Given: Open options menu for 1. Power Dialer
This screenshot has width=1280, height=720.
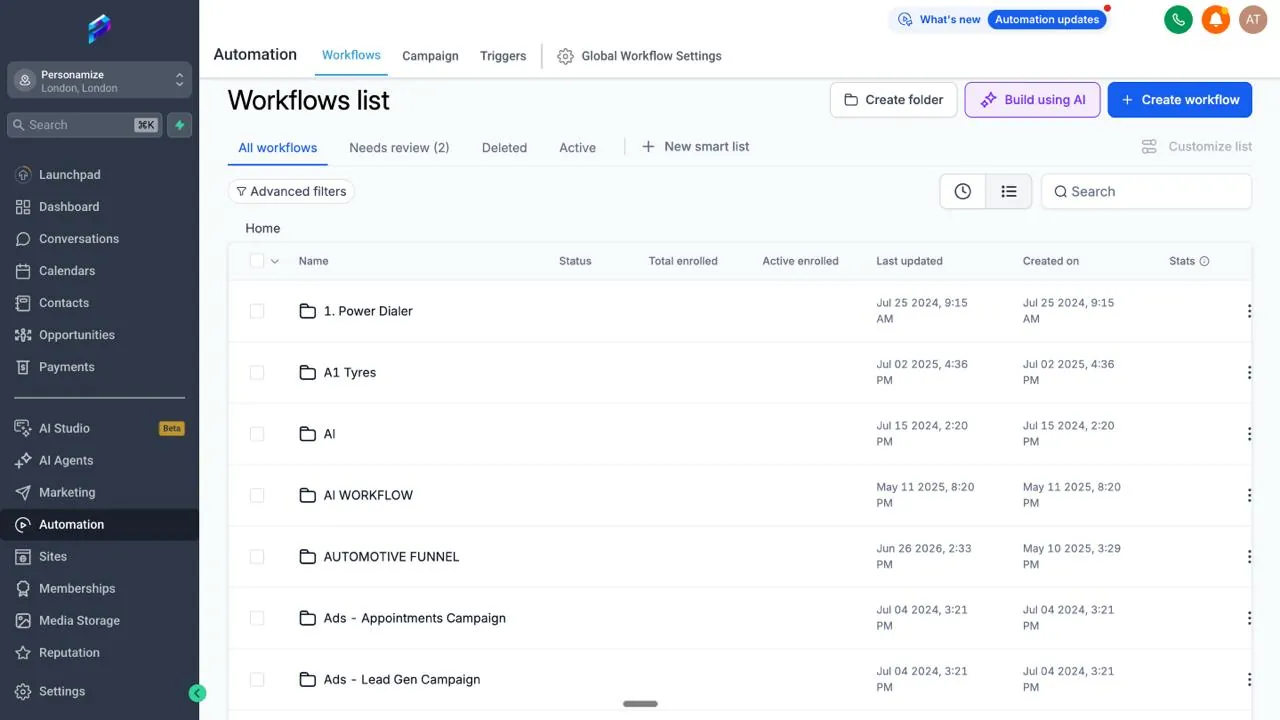Looking at the screenshot, I should [1249, 311].
